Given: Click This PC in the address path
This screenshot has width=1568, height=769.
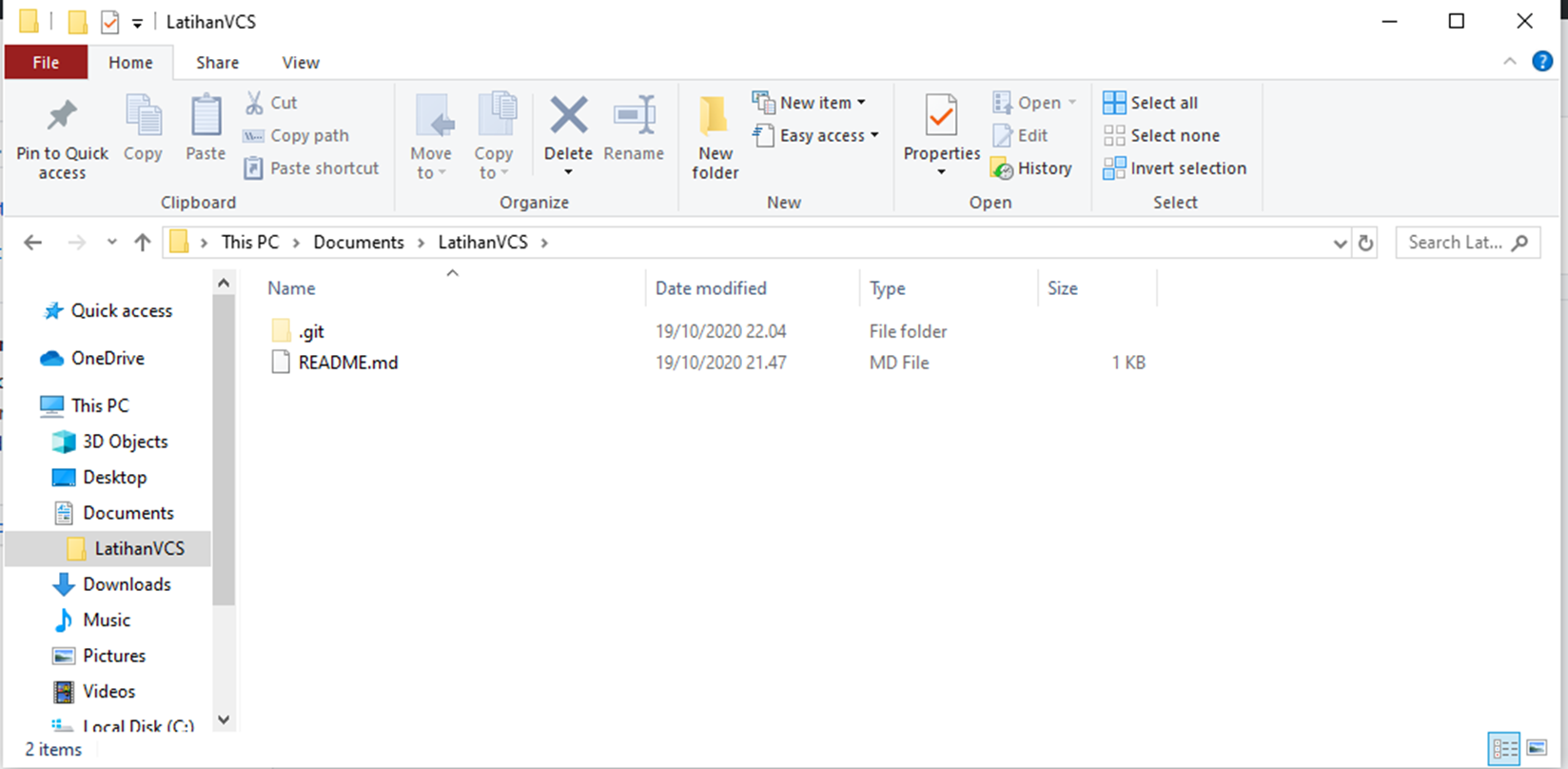Looking at the screenshot, I should pos(250,243).
